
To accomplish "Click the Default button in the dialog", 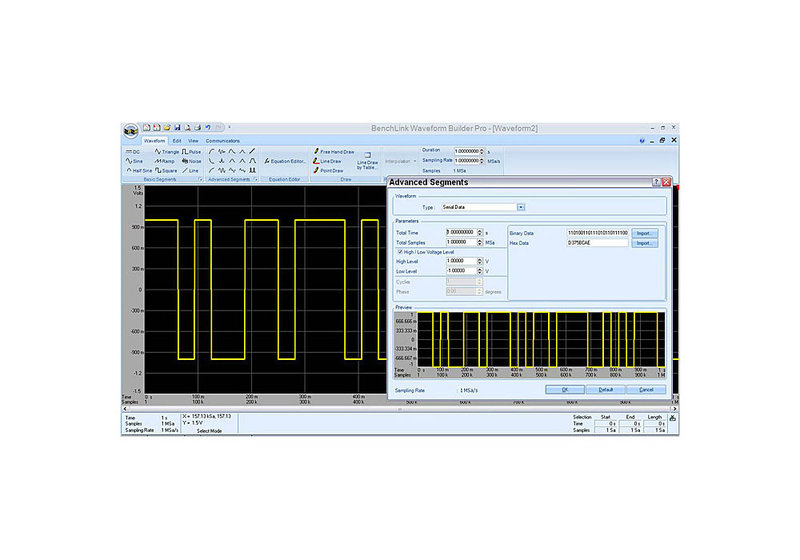I will [x=606, y=390].
